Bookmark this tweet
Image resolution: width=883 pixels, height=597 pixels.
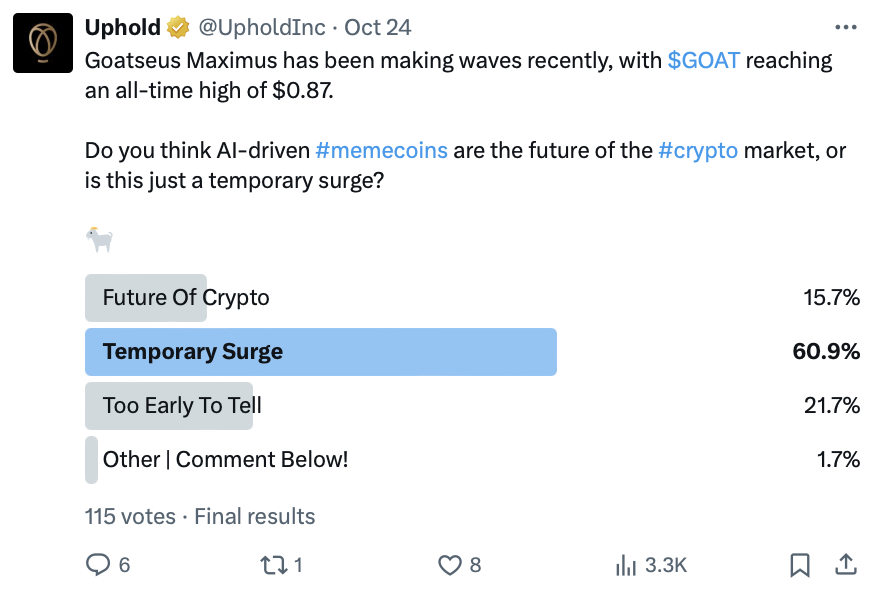coord(800,565)
